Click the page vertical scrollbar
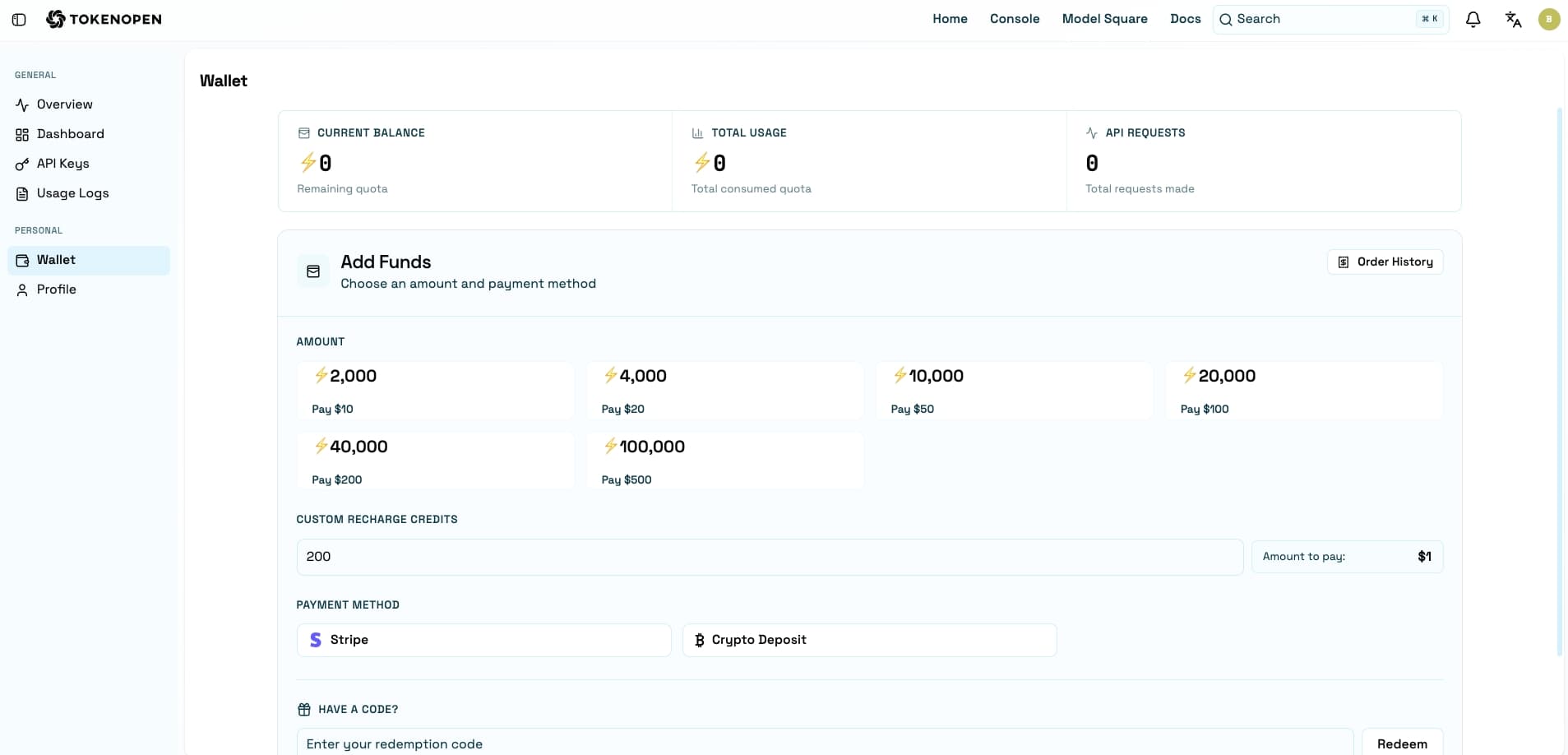The width and height of the screenshot is (1568, 755). 1560,382
